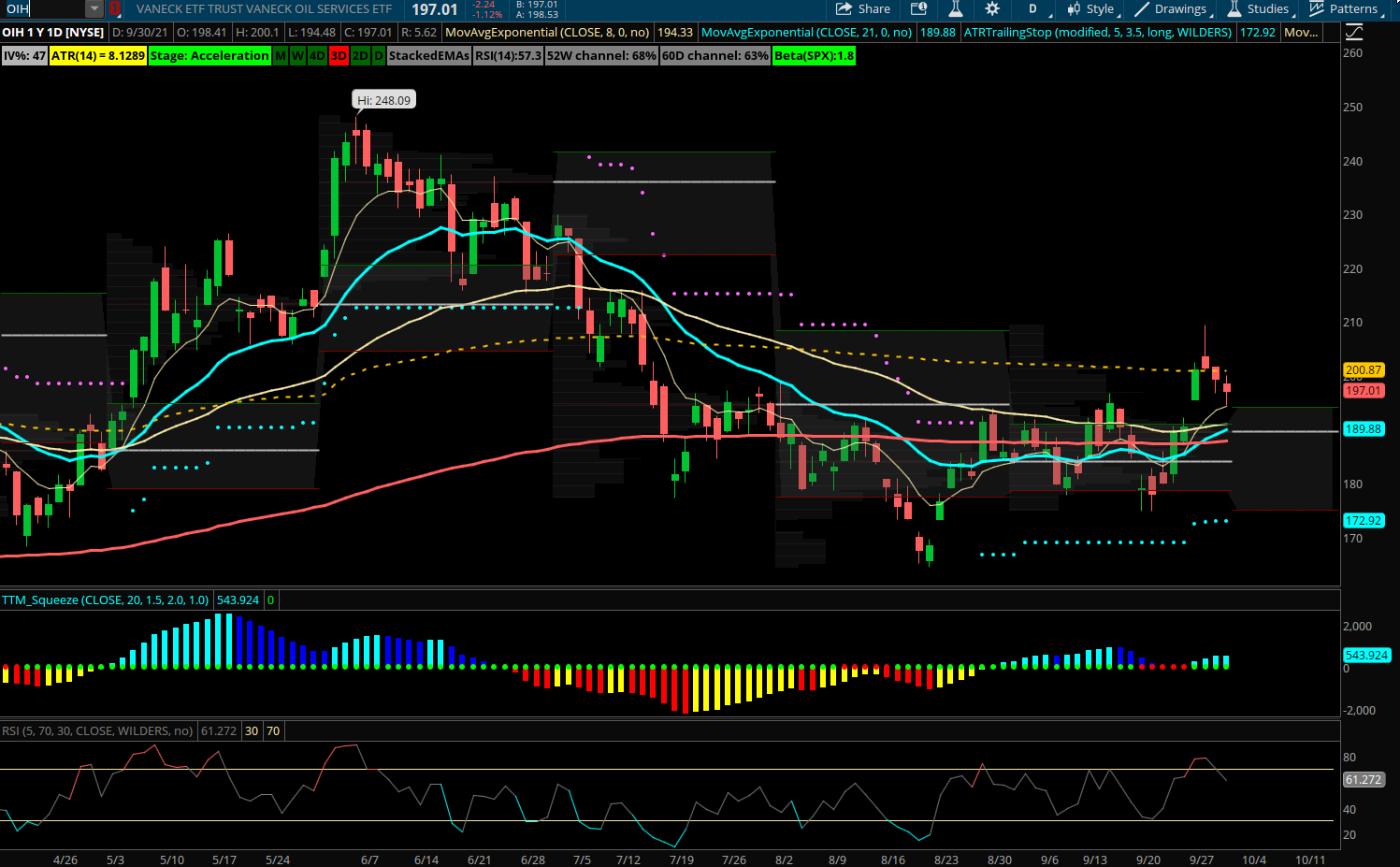Open the Studies menu
Image resolution: width=1400 pixels, height=867 pixels.
1260,9
